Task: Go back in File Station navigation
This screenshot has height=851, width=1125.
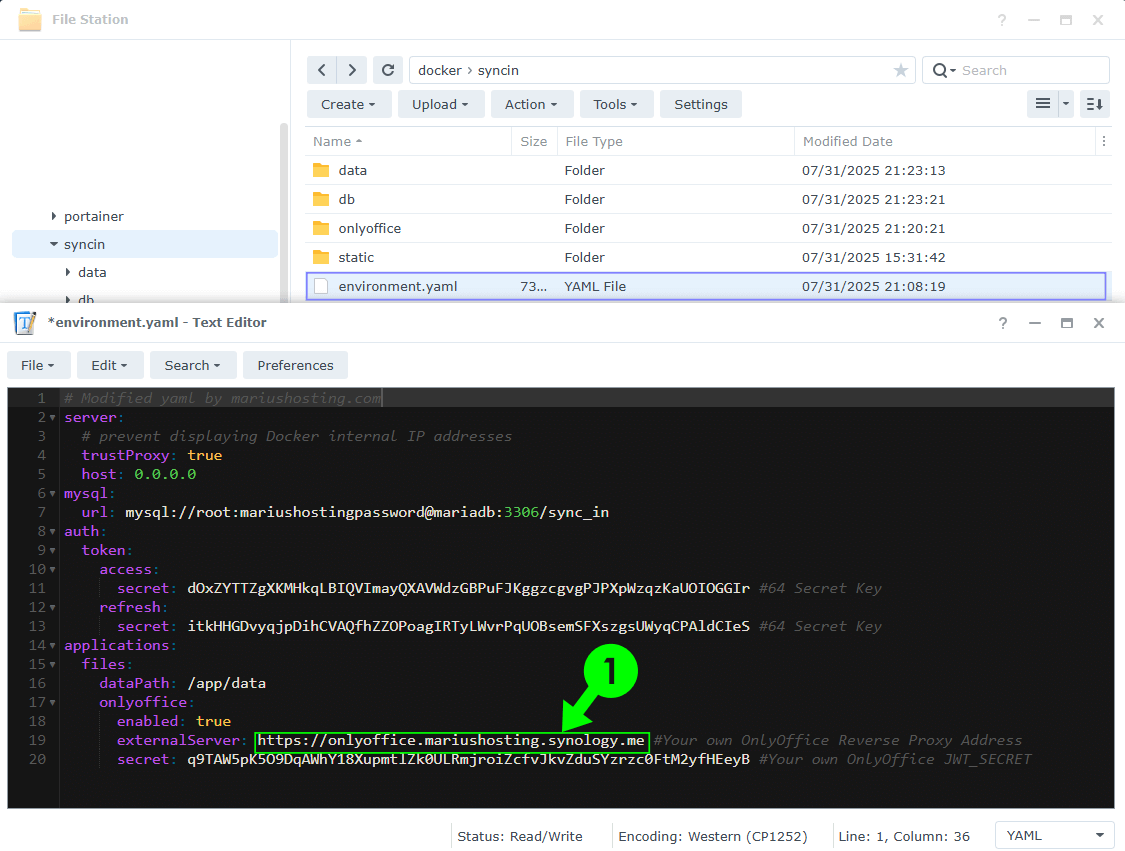Action: [322, 70]
